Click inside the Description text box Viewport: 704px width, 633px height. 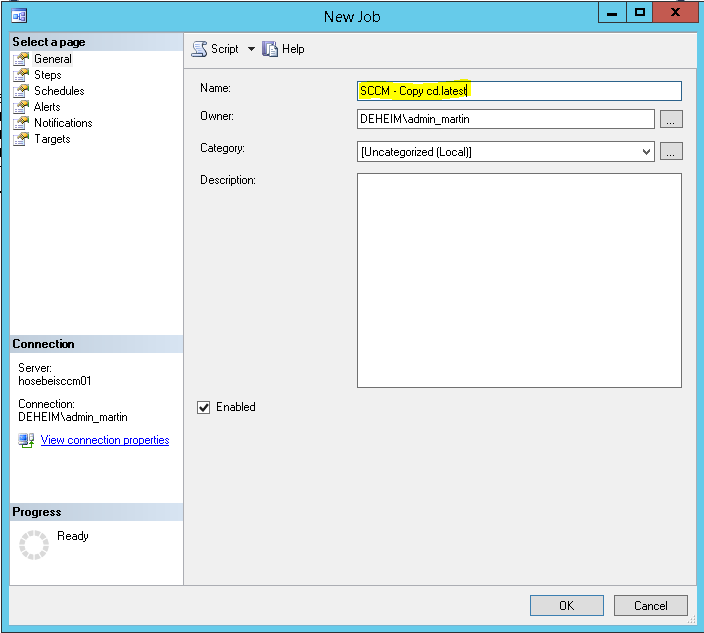tap(519, 281)
